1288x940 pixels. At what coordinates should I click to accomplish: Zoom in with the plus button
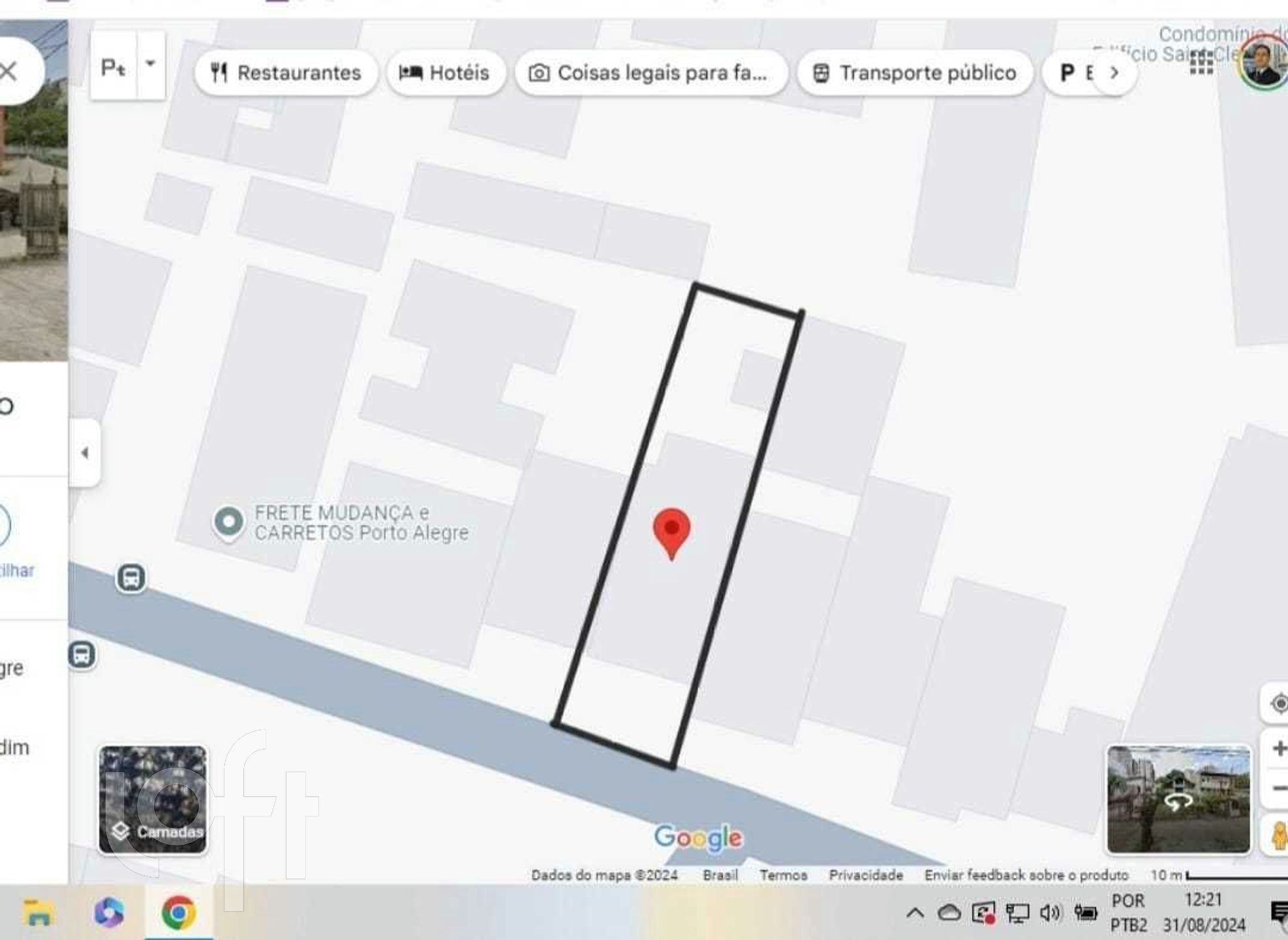(1278, 748)
